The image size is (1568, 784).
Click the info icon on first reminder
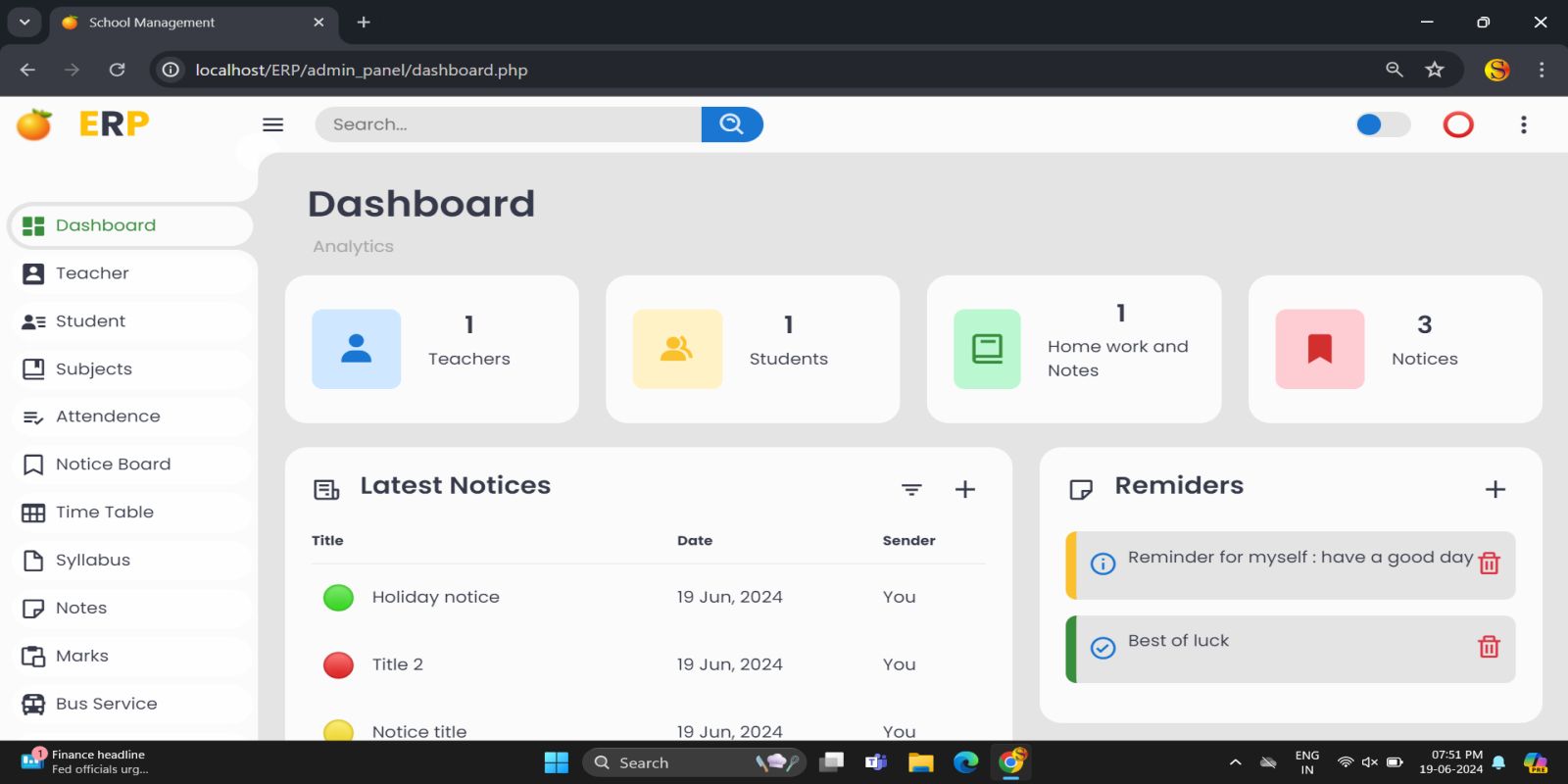pyautogui.click(x=1103, y=563)
